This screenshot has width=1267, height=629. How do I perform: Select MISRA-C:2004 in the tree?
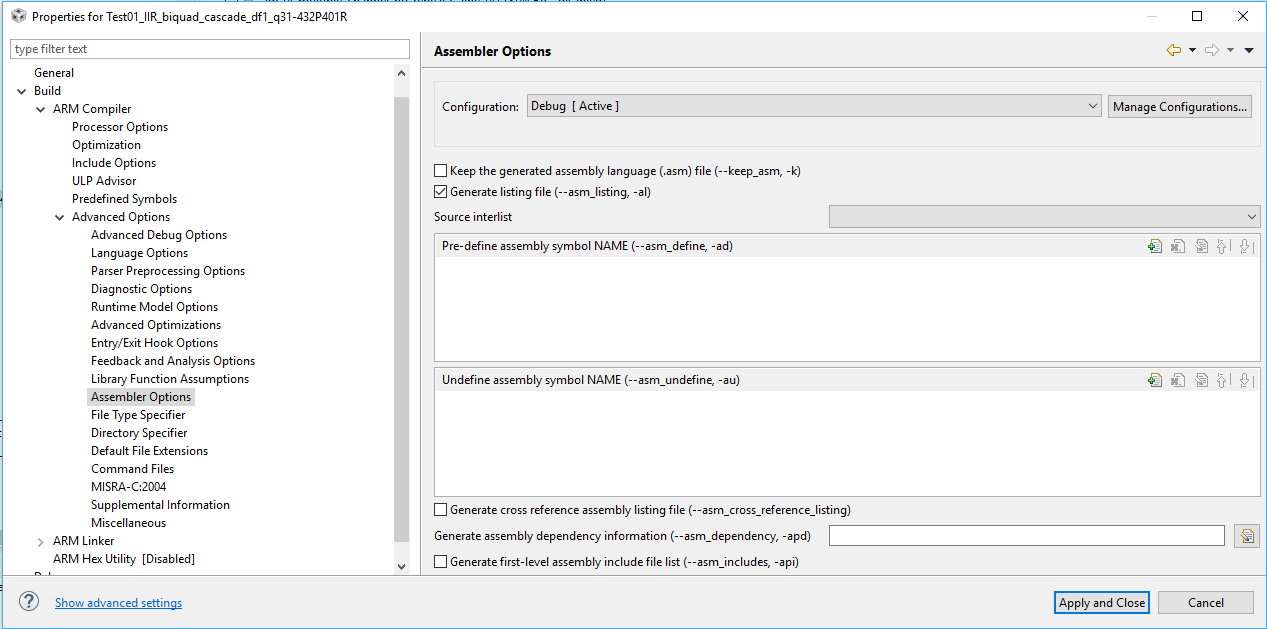tap(128, 487)
